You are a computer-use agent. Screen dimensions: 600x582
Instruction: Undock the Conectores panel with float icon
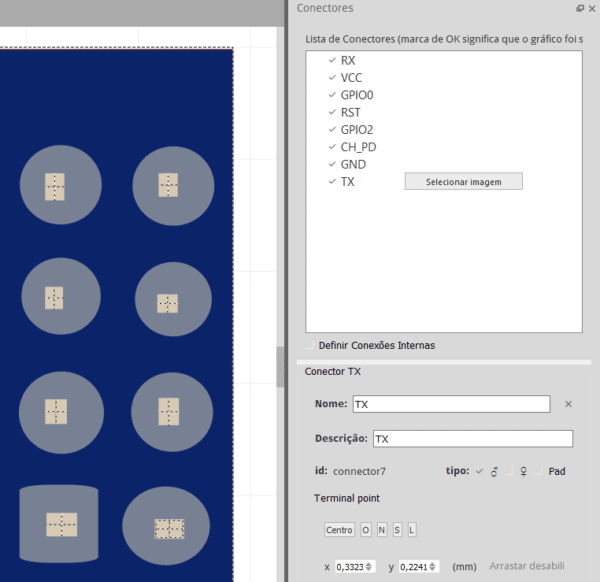coord(580,8)
